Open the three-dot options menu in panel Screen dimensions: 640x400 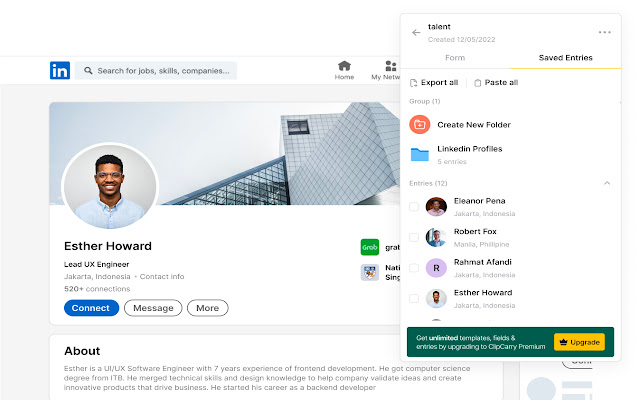(604, 32)
